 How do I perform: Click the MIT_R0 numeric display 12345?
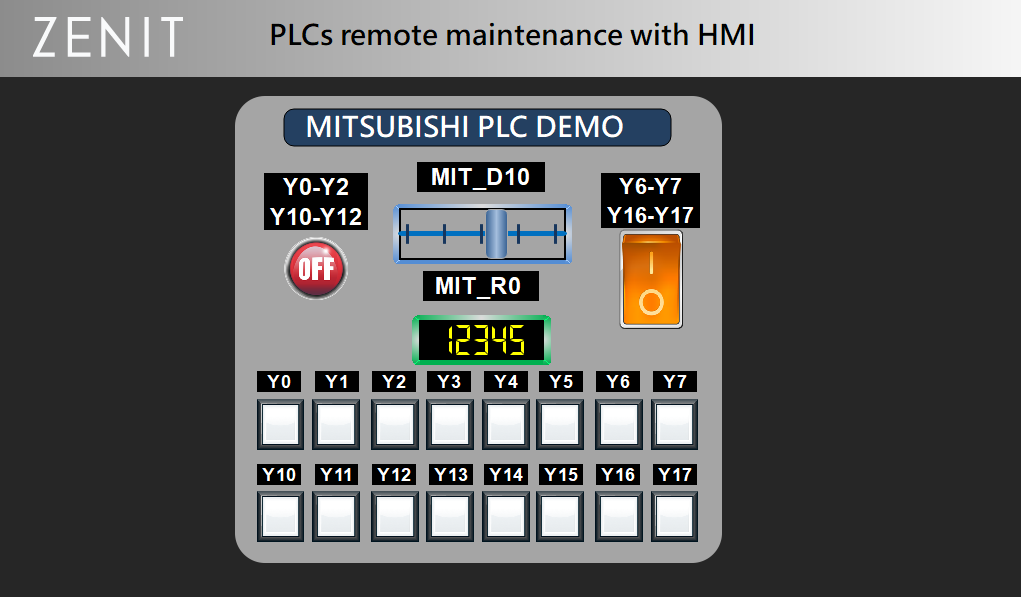482,340
